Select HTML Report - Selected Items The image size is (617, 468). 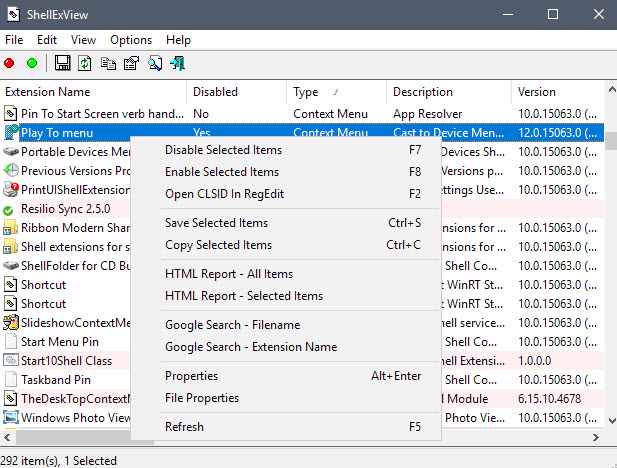click(286, 296)
